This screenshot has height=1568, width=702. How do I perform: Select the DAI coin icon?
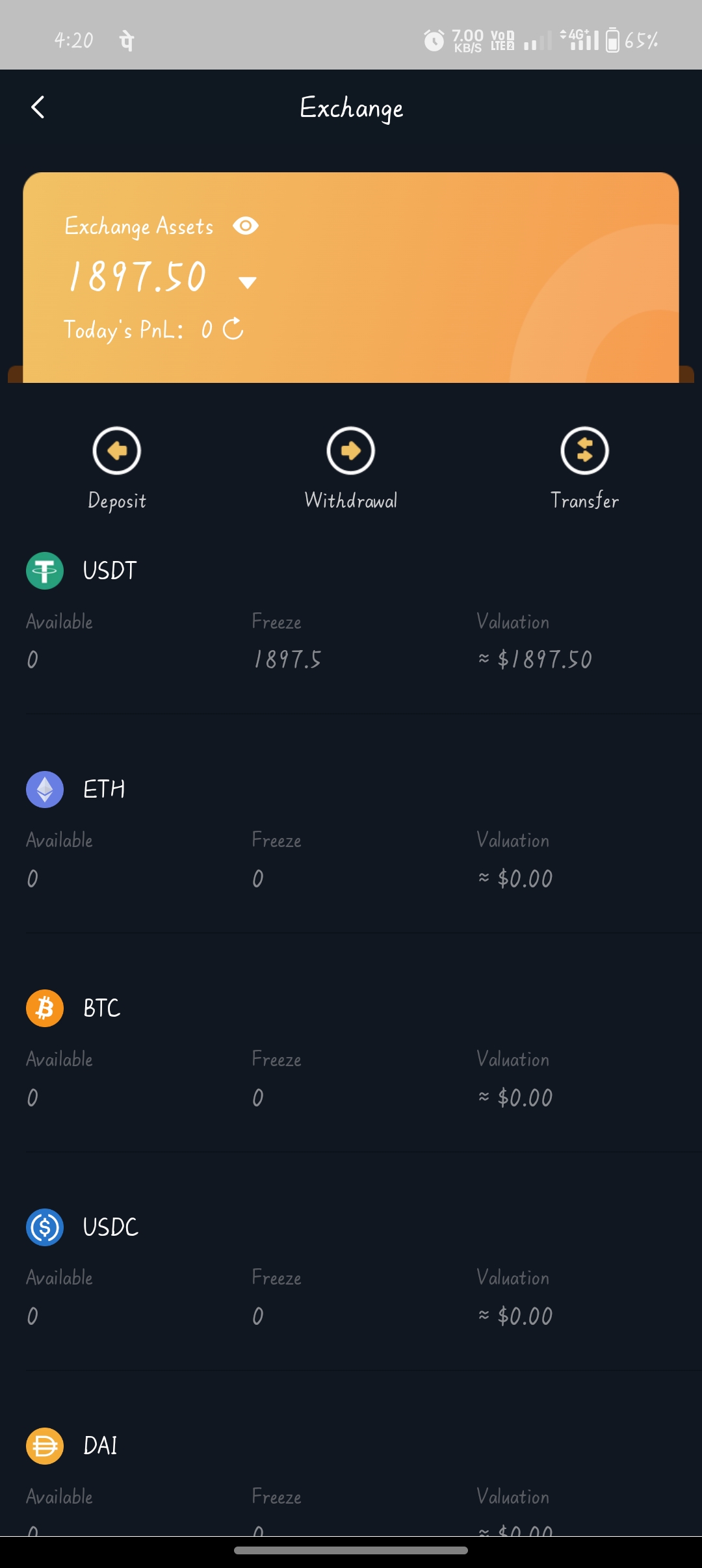pyautogui.click(x=45, y=1446)
